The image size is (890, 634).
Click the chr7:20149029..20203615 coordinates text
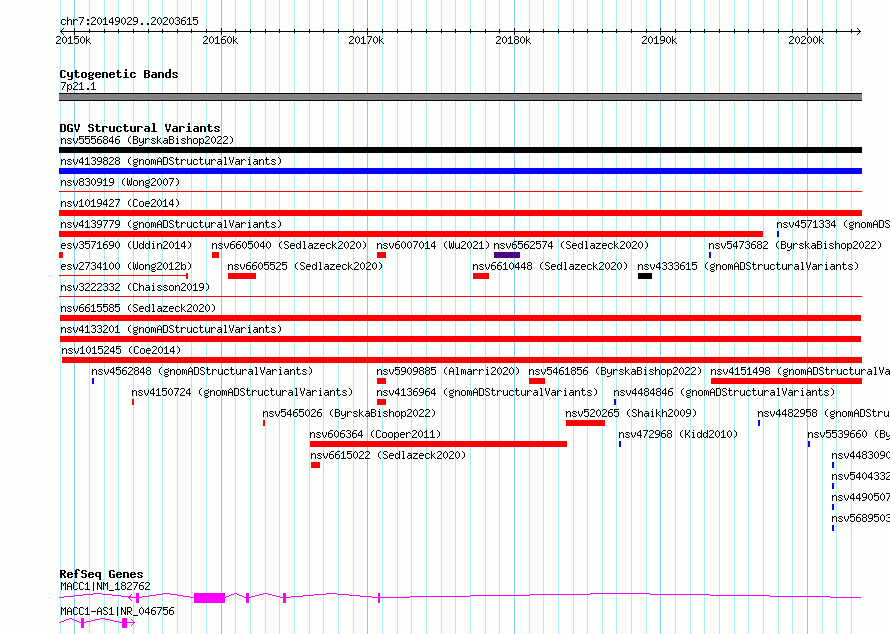click(129, 22)
